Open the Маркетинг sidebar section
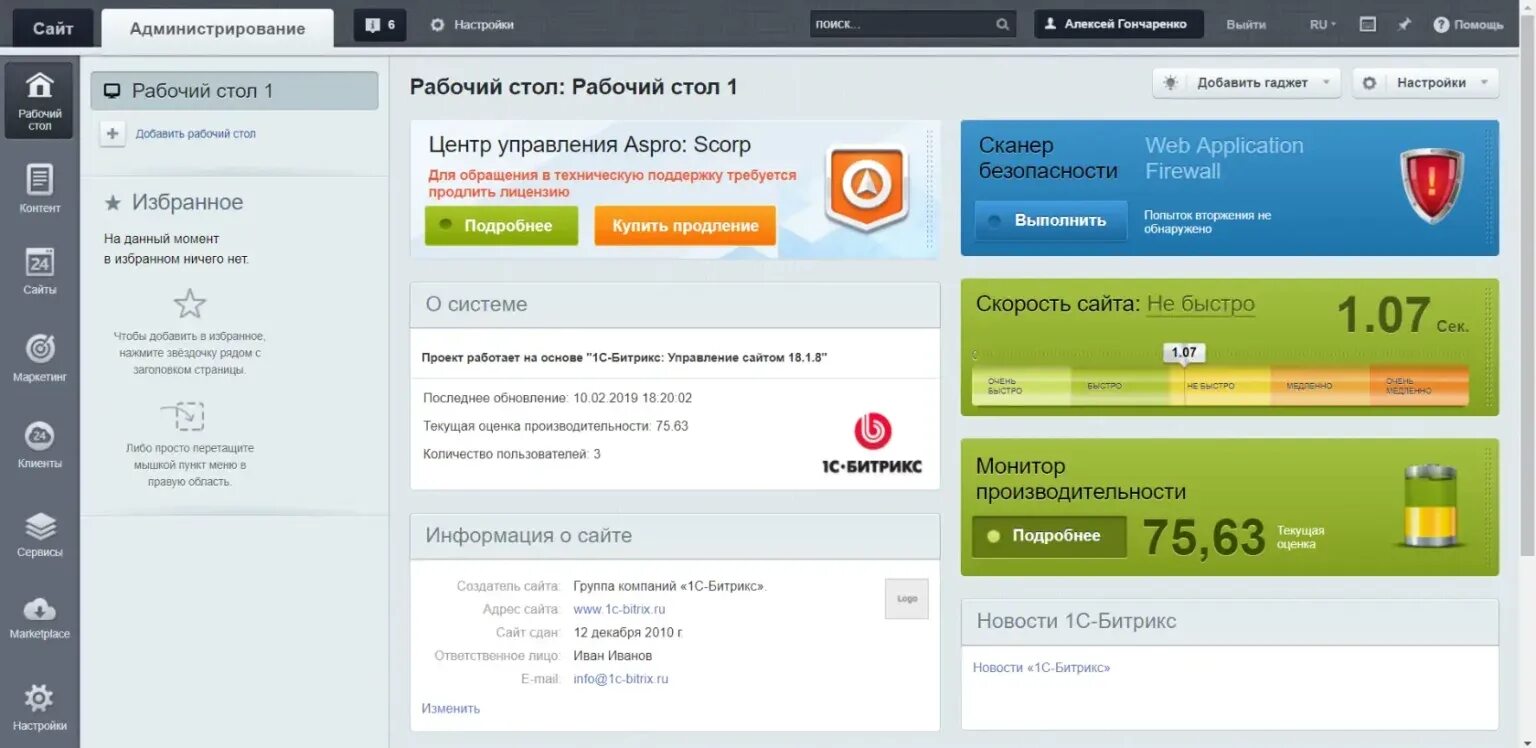This screenshot has width=1536, height=748. pos(39,358)
